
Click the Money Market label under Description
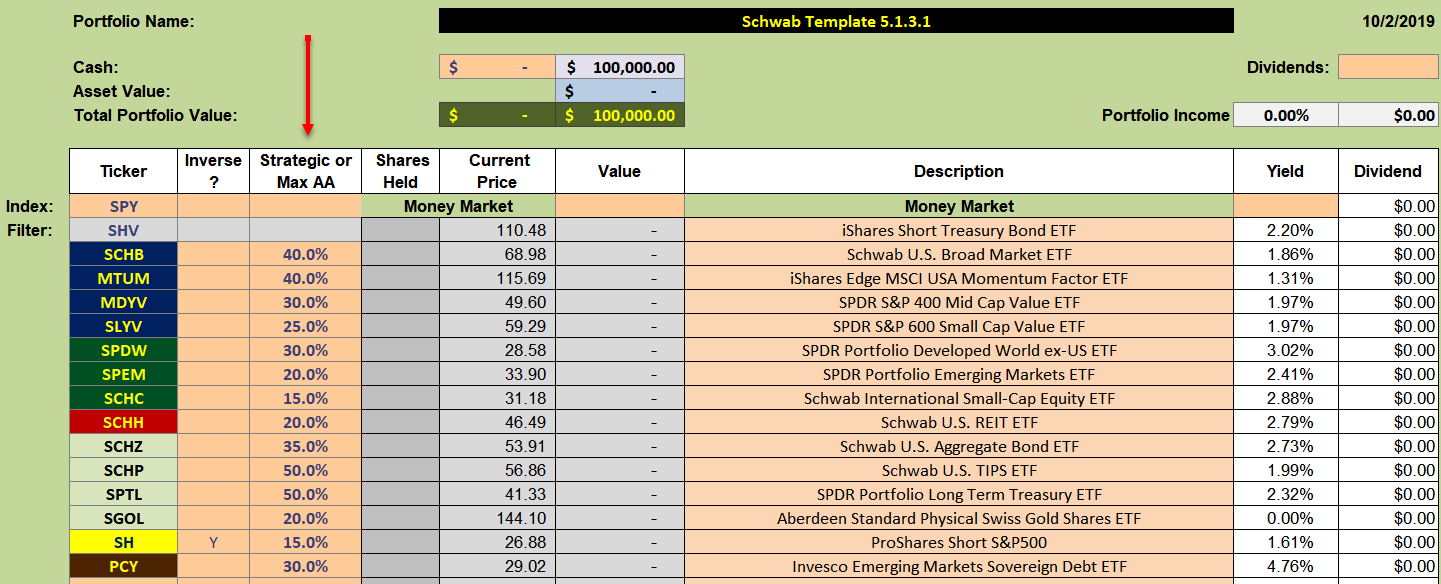(x=958, y=206)
